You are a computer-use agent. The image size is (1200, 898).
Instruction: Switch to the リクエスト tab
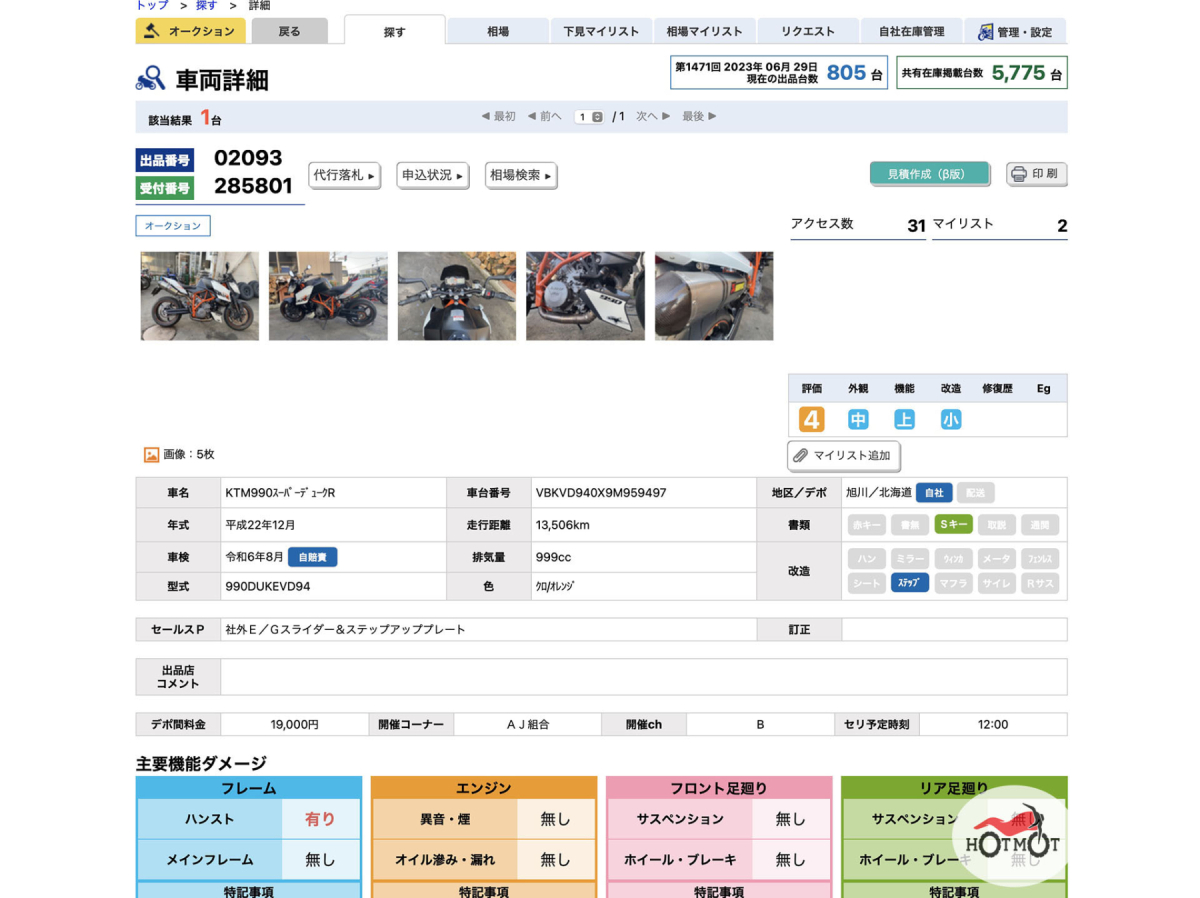[808, 31]
